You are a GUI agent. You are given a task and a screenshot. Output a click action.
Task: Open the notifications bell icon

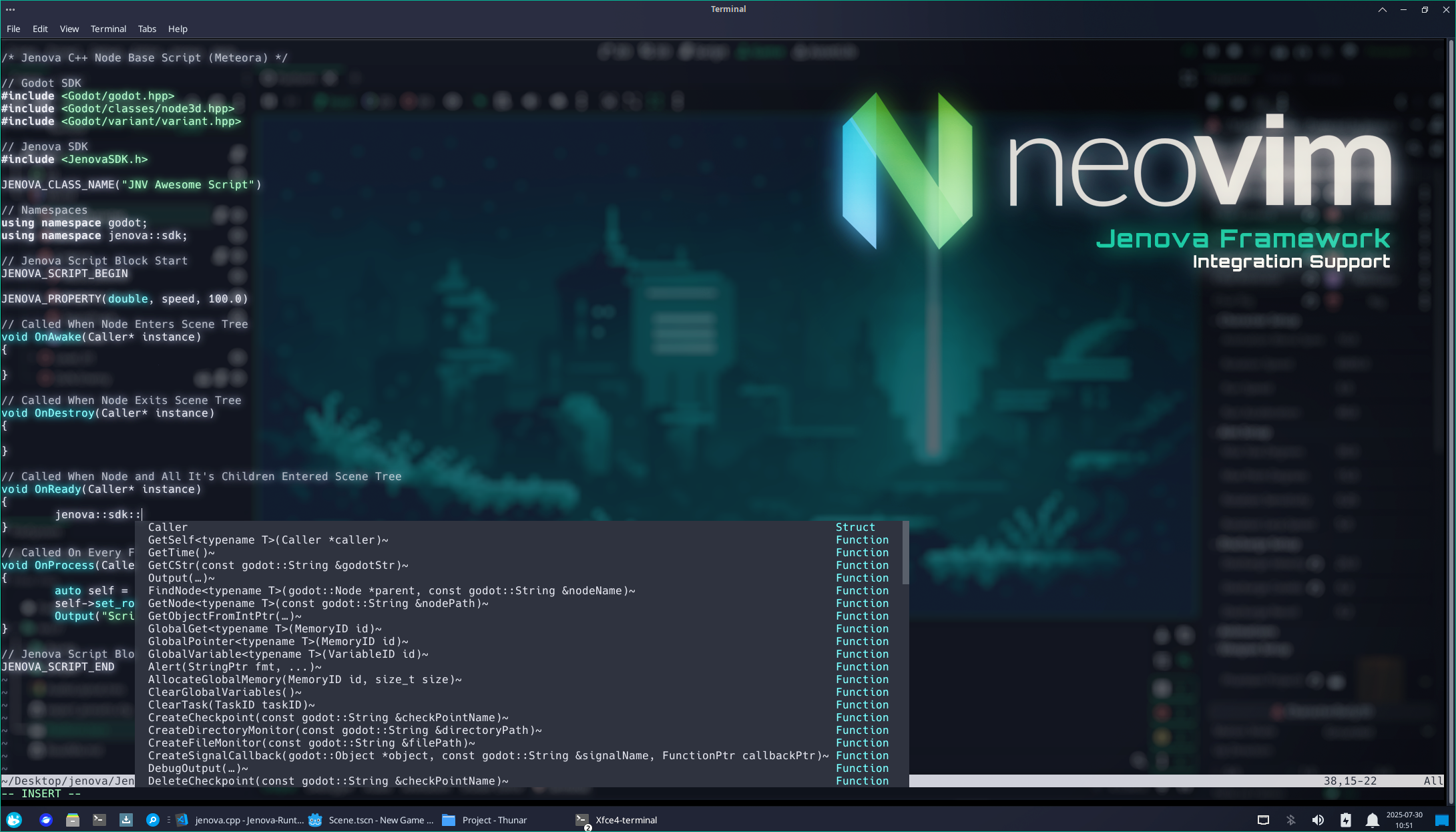1372,820
